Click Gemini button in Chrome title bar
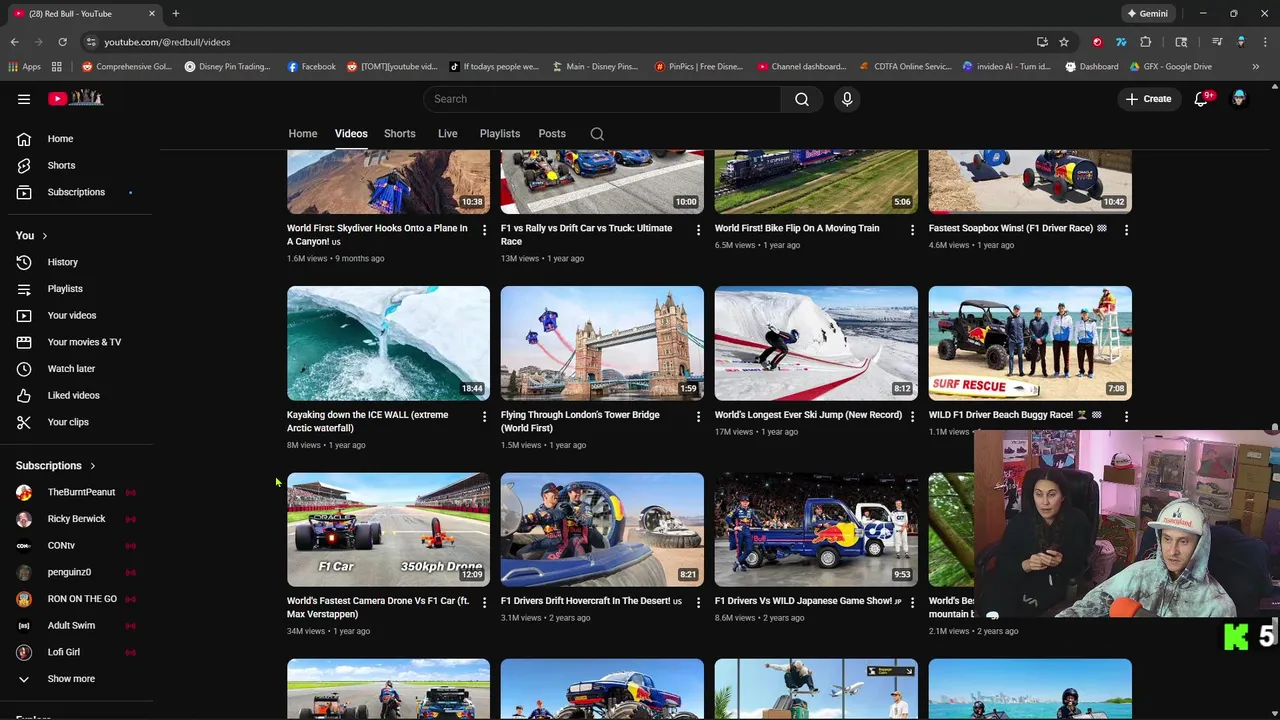The image size is (1280, 720). pyautogui.click(x=1147, y=14)
